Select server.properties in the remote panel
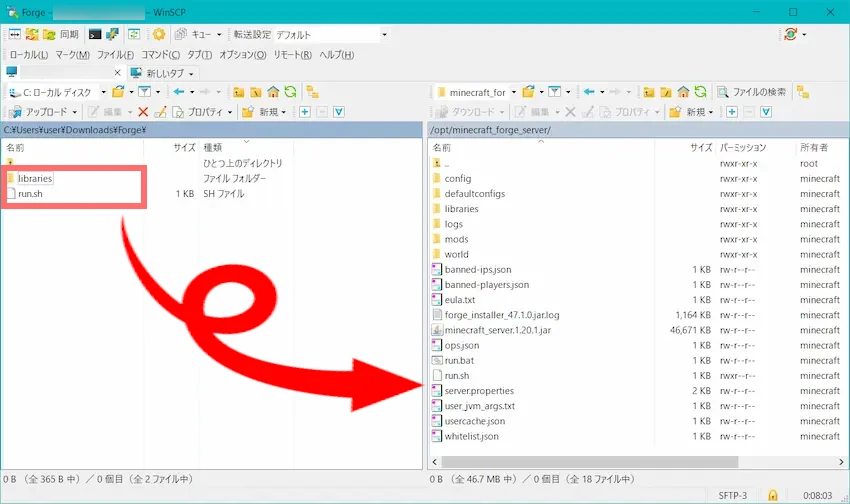Viewport: 850px width, 504px height. click(479, 391)
